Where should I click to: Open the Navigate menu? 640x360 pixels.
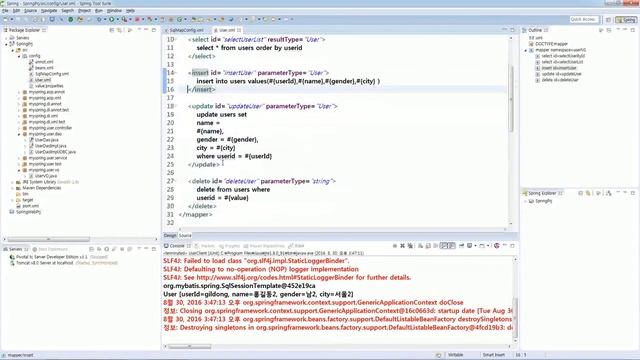49,11
